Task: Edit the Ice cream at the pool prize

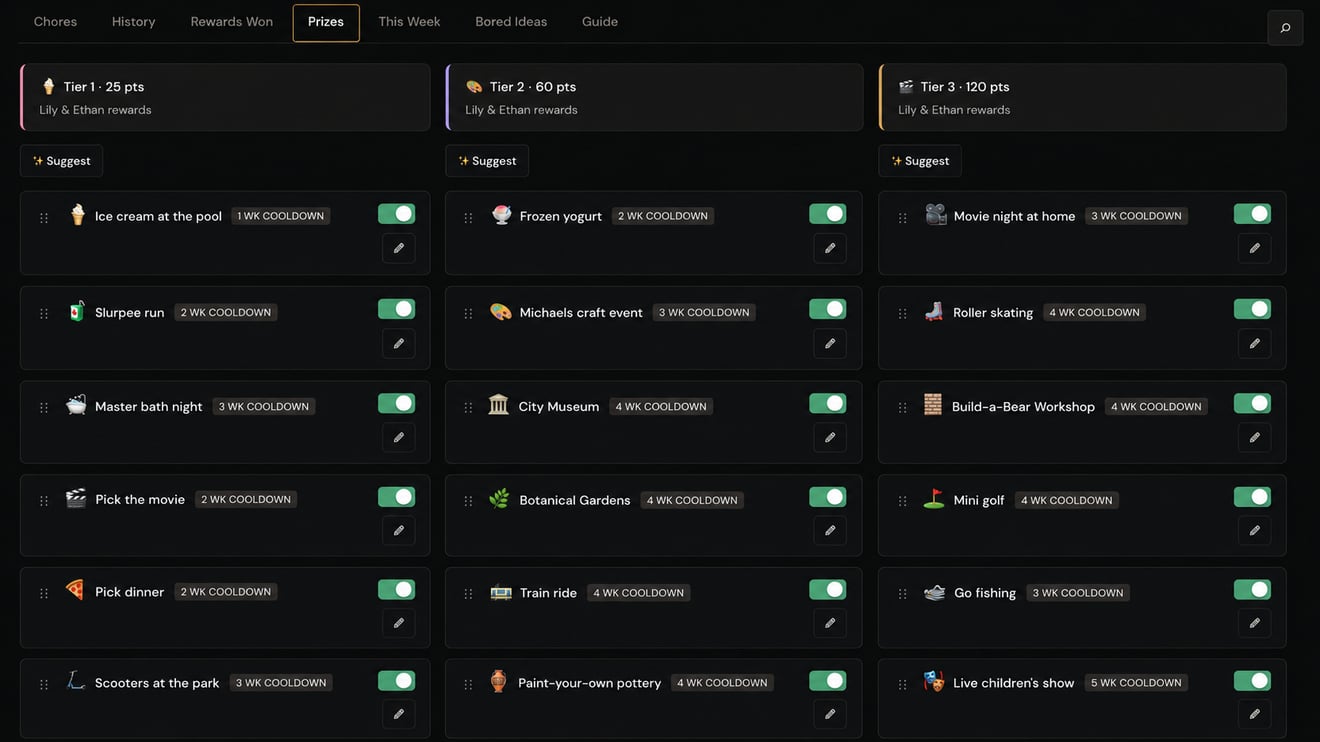Action: tap(398, 248)
